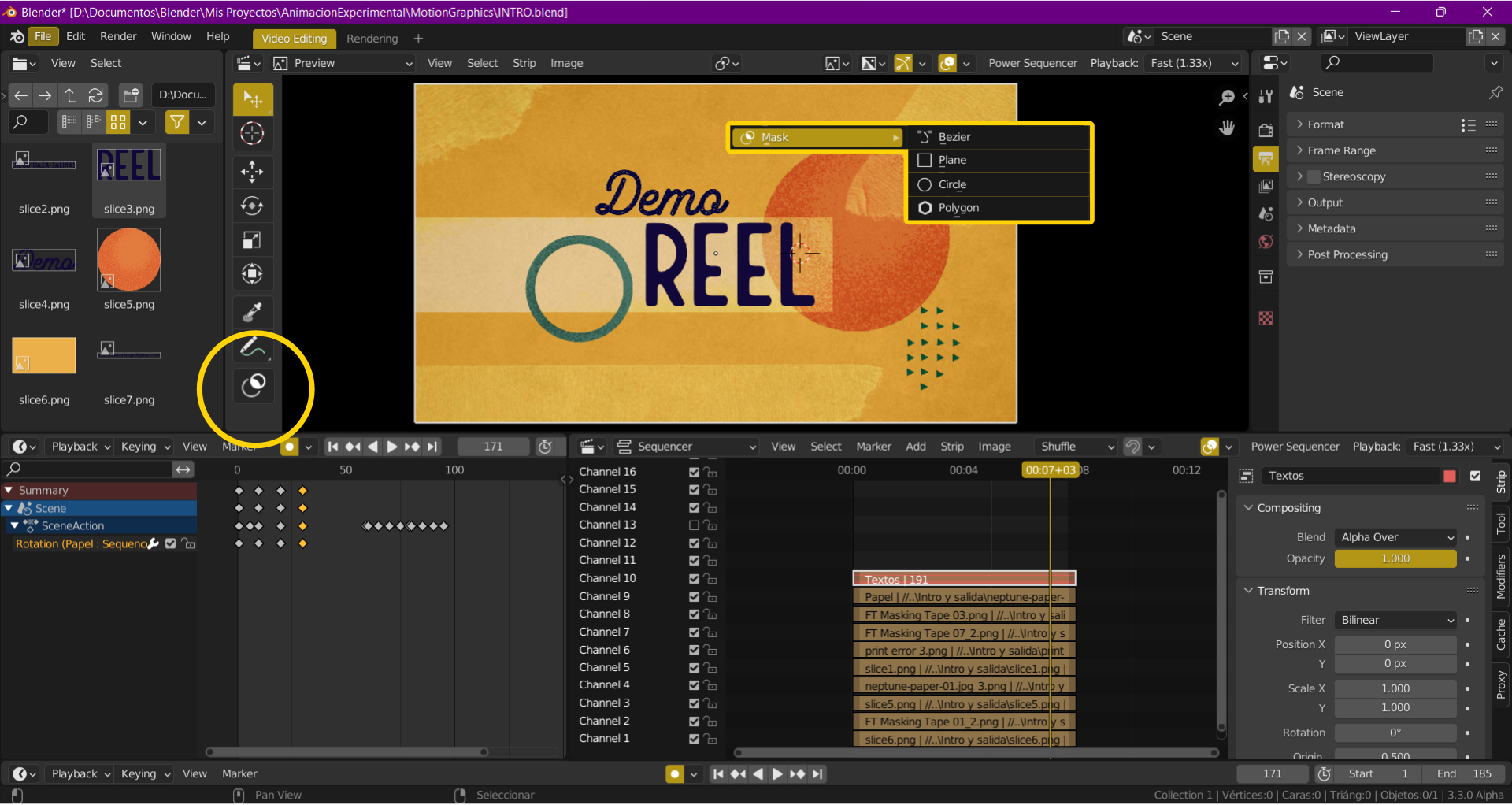Select the Annotate pencil tool
The width and height of the screenshot is (1512, 805).
[252, 347]
